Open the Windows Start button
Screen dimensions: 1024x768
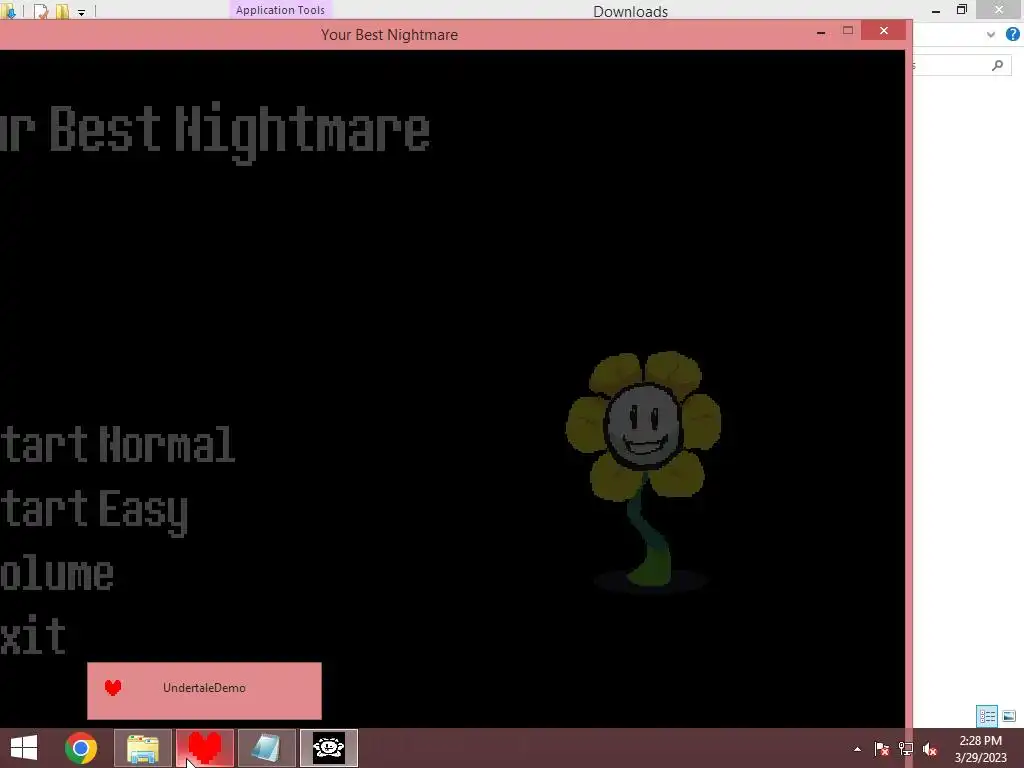(24, 748)
